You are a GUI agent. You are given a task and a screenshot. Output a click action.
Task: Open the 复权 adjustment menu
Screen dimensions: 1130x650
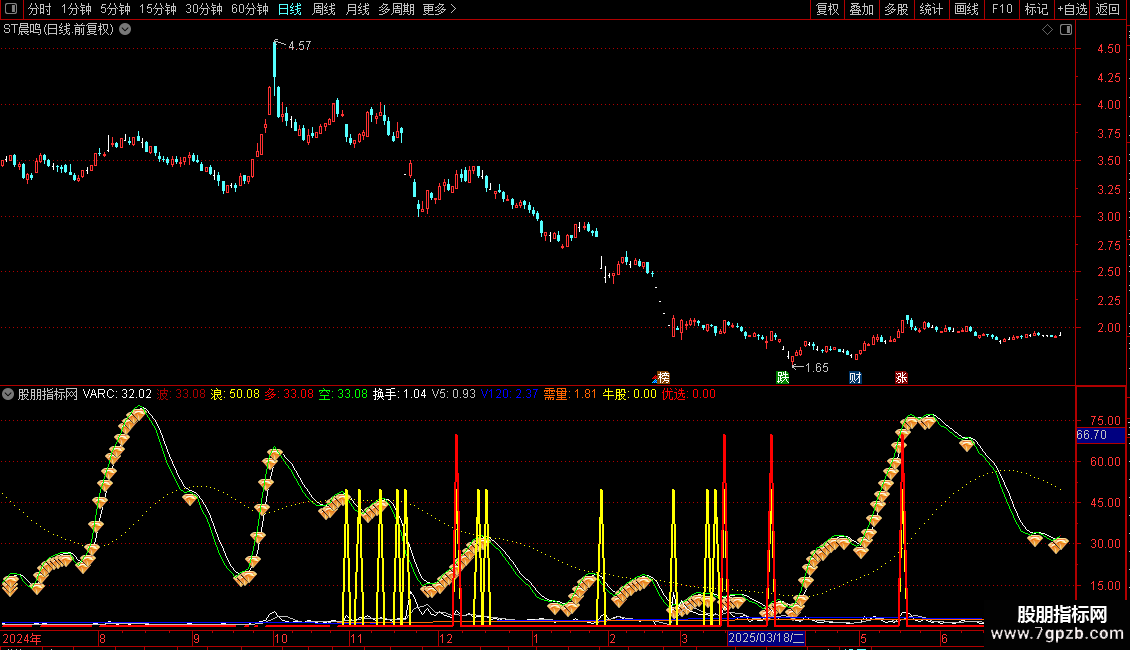(827, 9)
